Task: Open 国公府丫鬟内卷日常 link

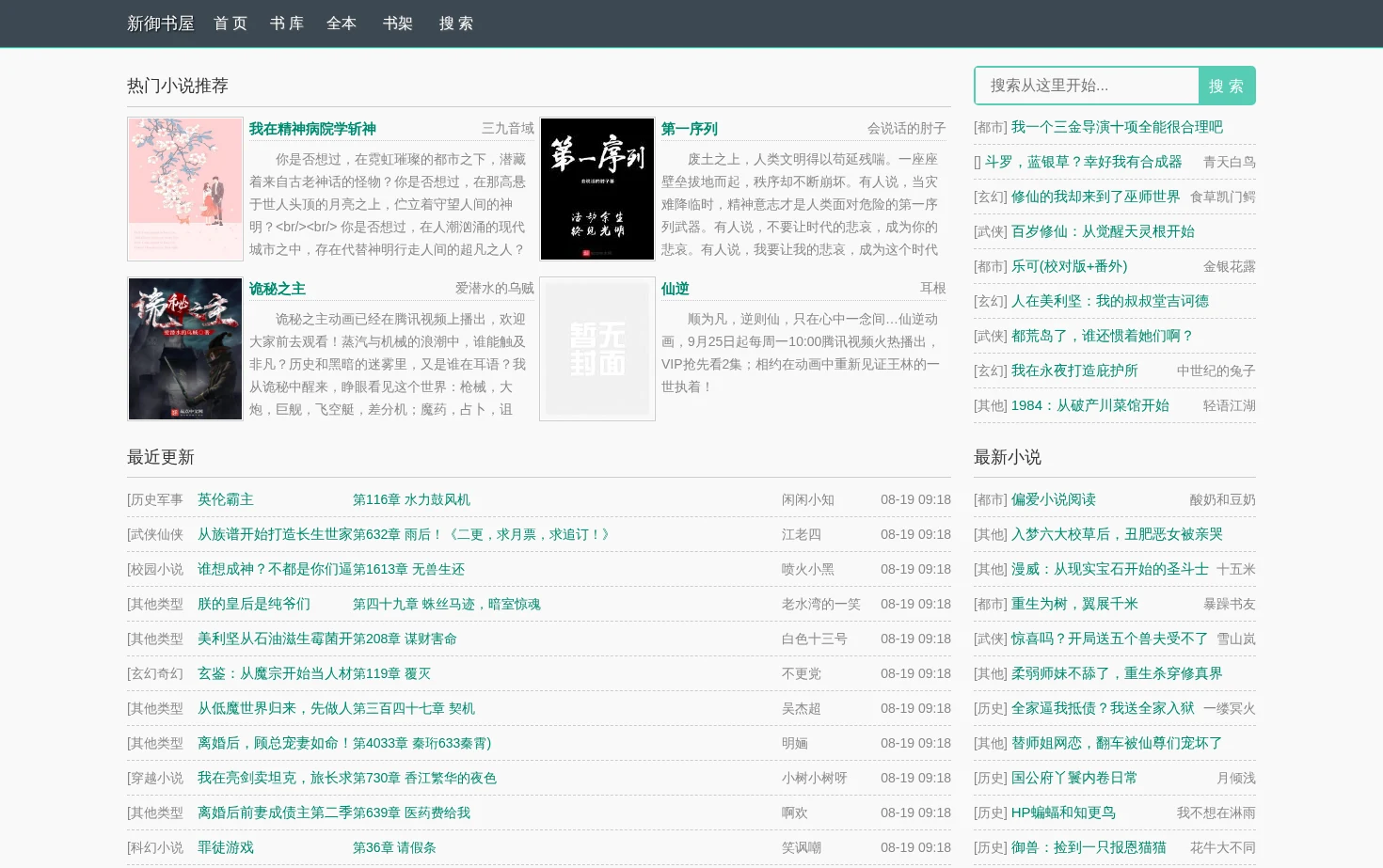Action: (1074, 778)
